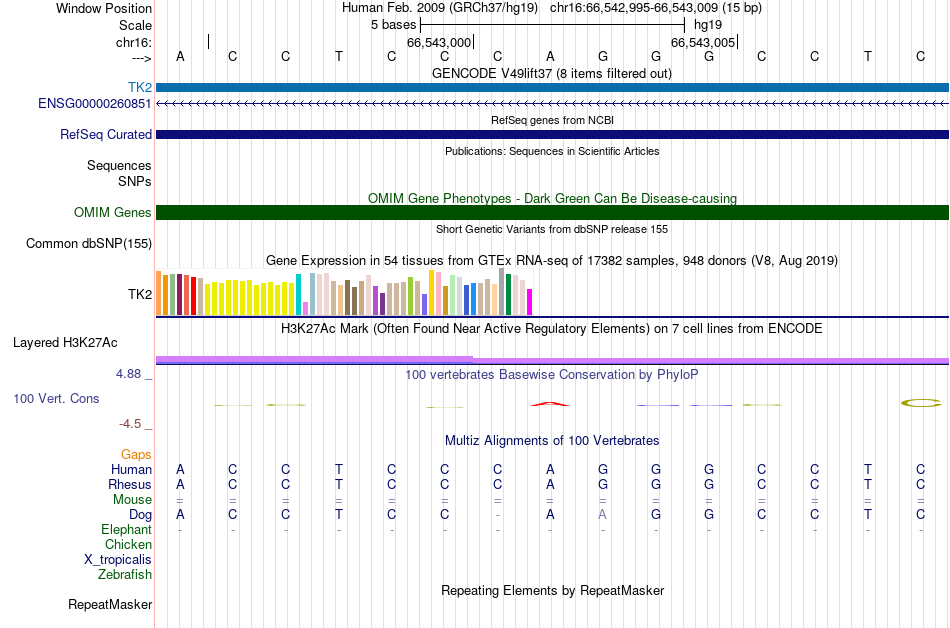The width and height of the screenshot is (950, 628).
Task: Click the RepeatMasker track label
Action: pyautogui.click(x=110, y=604)
